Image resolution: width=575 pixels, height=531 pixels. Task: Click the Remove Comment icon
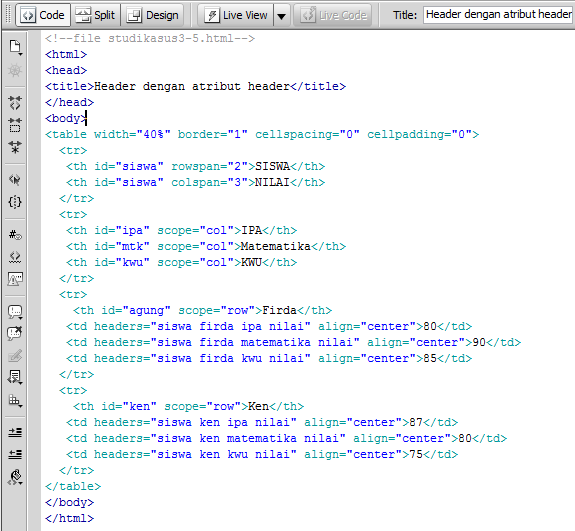click(15, 333)
